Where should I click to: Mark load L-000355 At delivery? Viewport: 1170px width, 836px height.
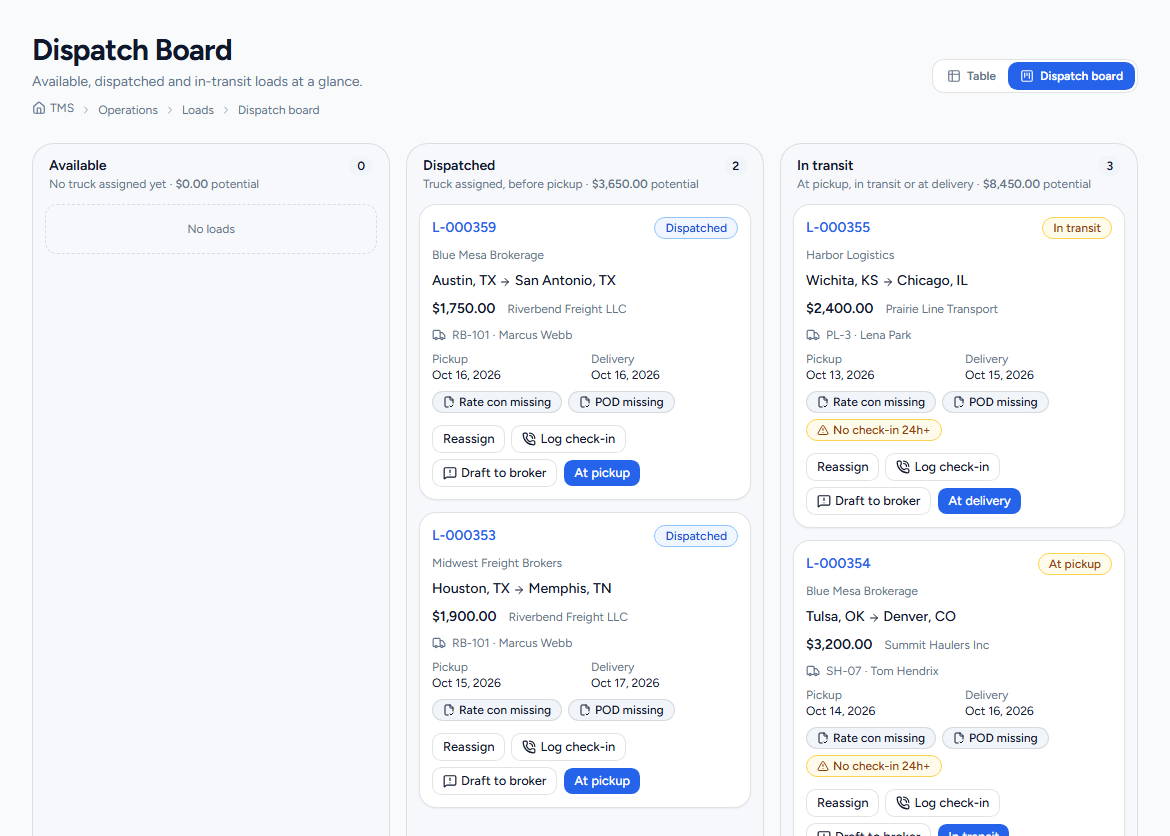coord(979,501)
